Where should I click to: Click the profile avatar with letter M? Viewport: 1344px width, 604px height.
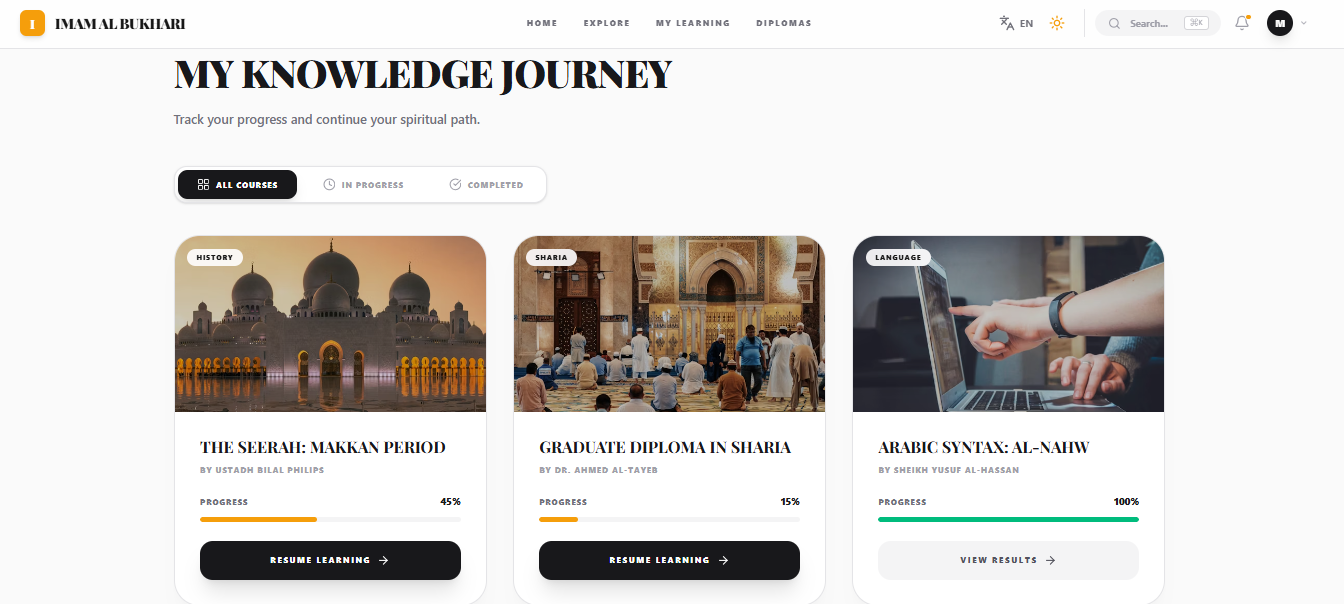pos(1280,23)
